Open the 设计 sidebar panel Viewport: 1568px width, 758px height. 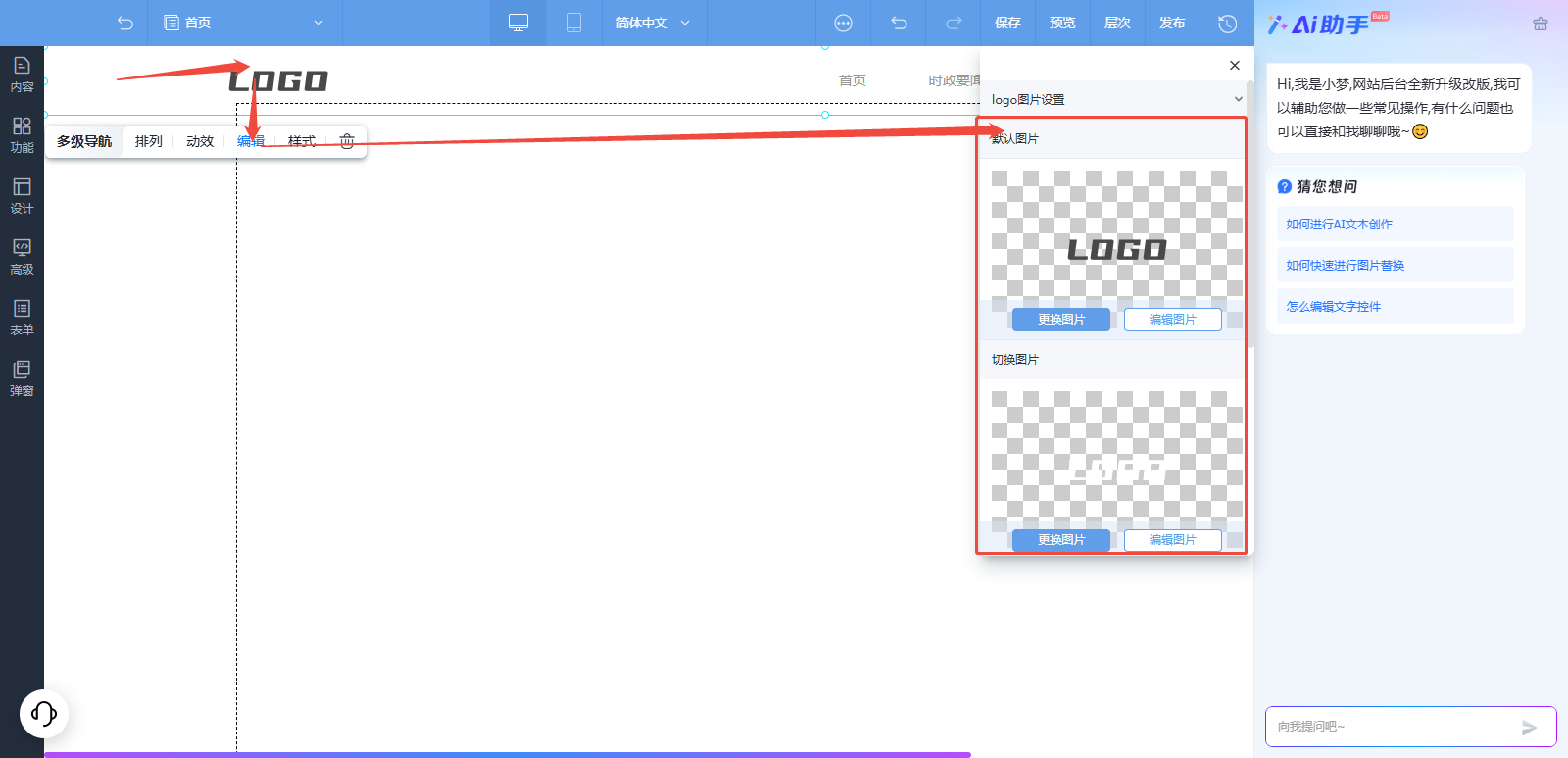tap(22, 196)
